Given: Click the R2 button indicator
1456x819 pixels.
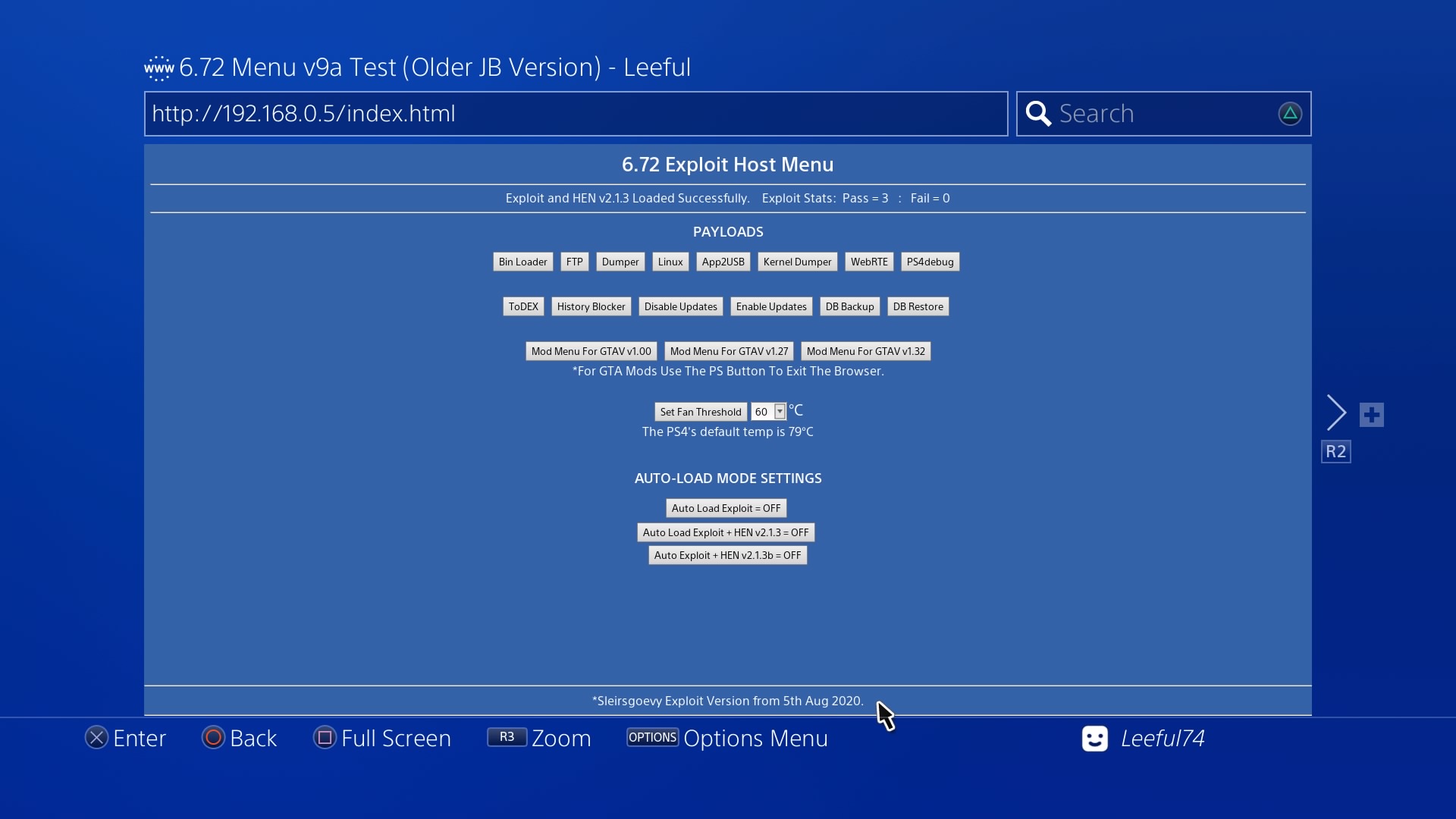Looking at the screenshot, I should point(1336,452).
